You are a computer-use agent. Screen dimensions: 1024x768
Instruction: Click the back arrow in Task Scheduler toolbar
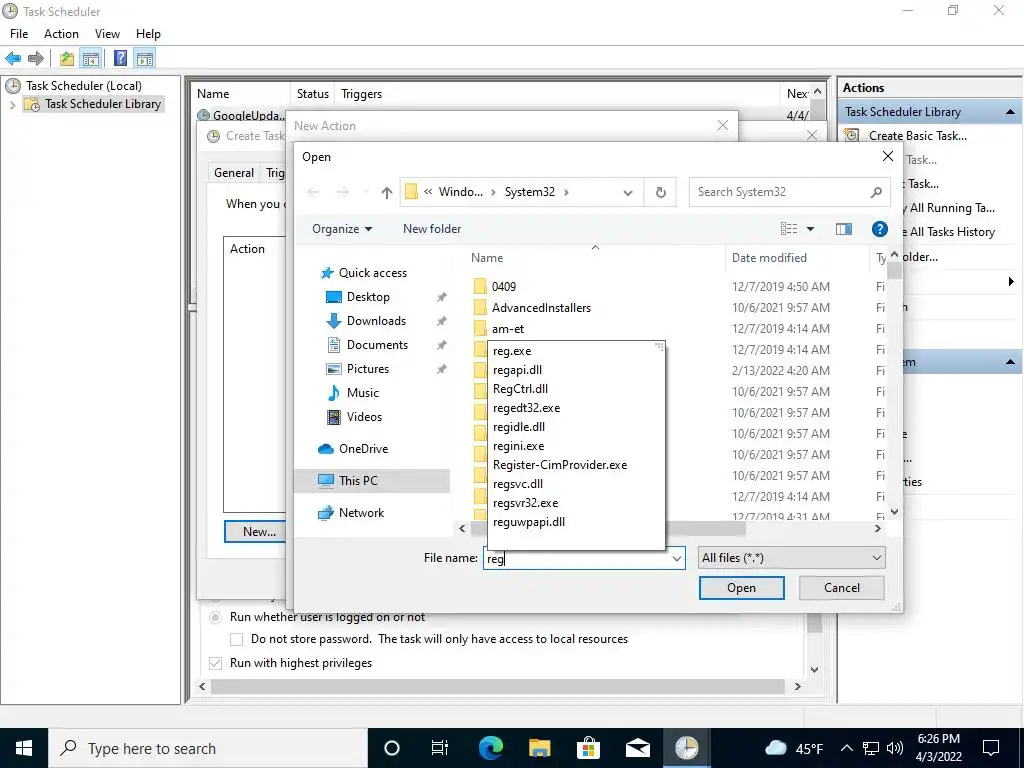13,59
